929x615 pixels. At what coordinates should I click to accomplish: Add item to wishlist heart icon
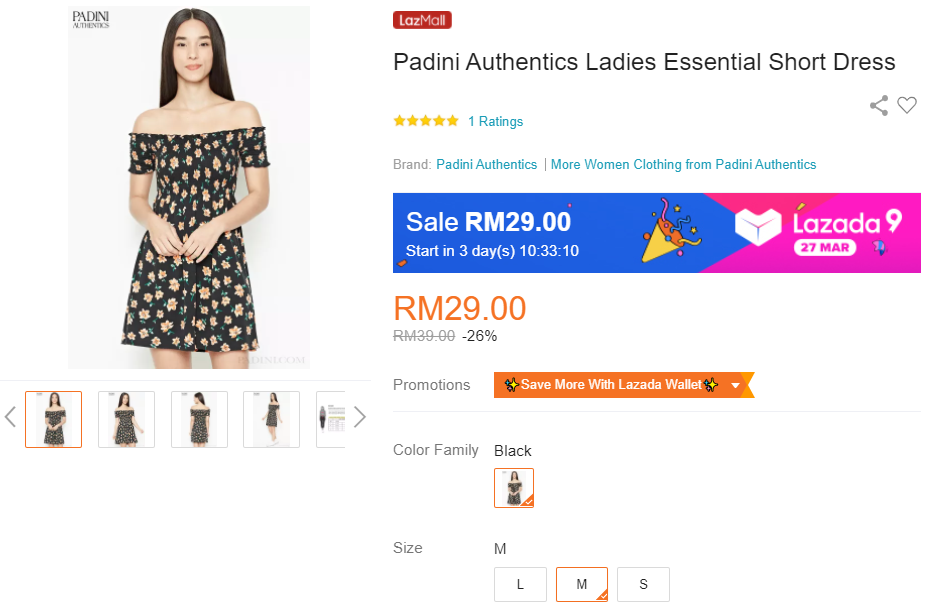pos(907,105)
